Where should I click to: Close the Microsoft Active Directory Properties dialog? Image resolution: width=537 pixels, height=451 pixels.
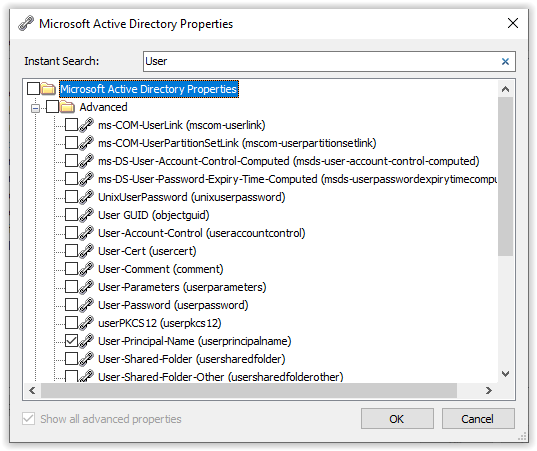(513, 23)
